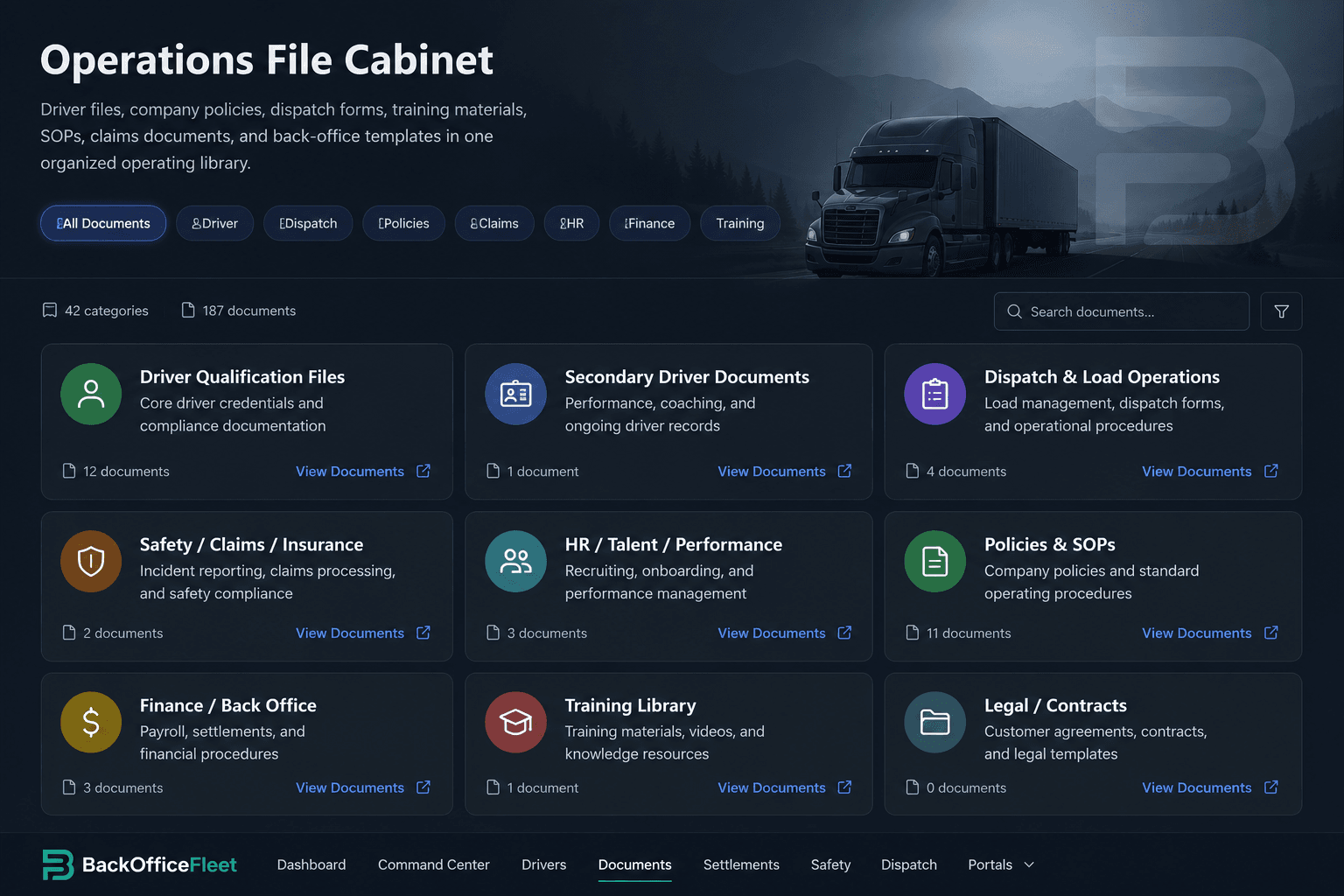Click the file icon beside 187 documents
This screenshot has height=896, width=1344.
[187, 311]
